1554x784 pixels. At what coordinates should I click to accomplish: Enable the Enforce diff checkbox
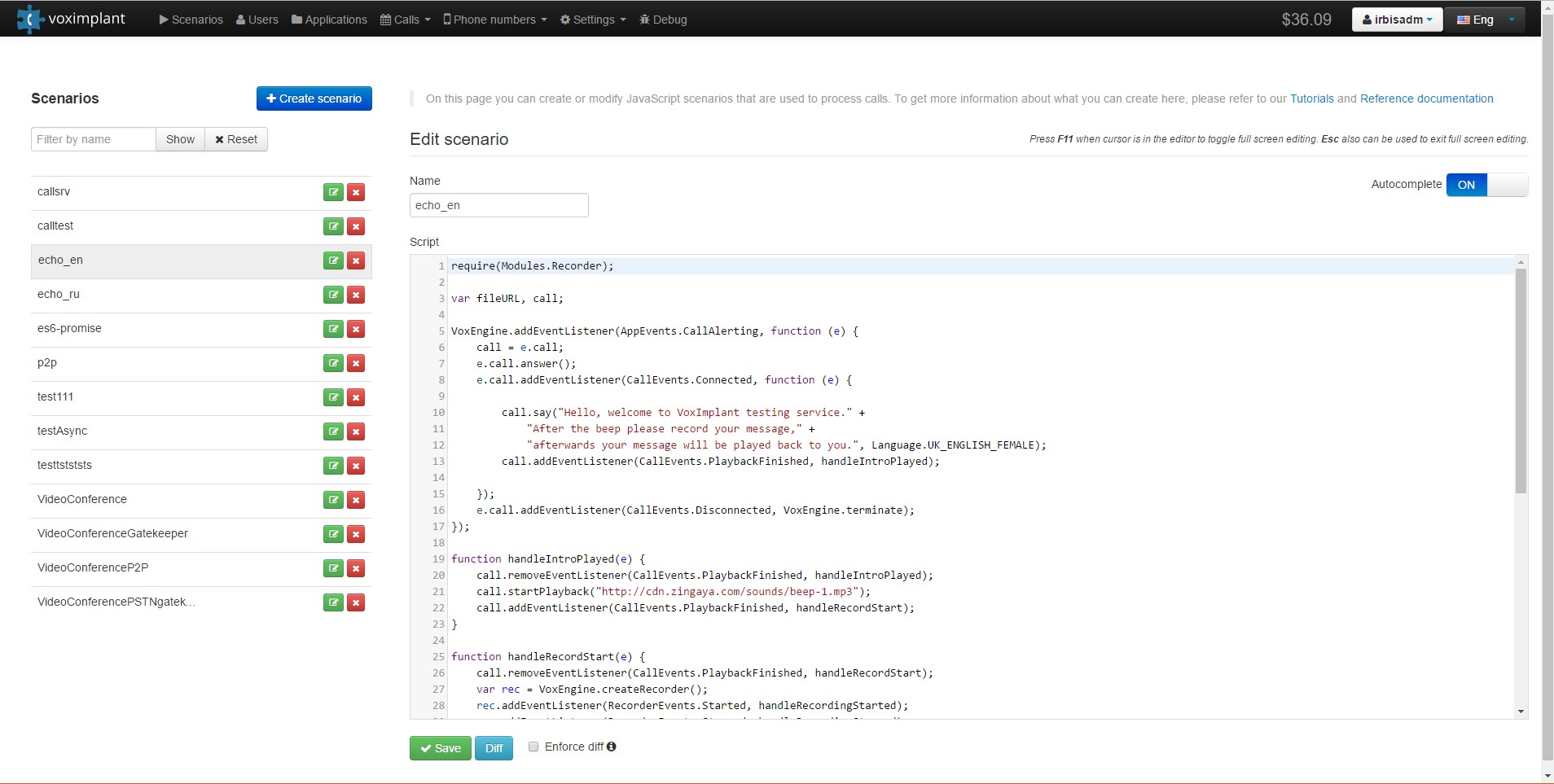coord(533,747)
